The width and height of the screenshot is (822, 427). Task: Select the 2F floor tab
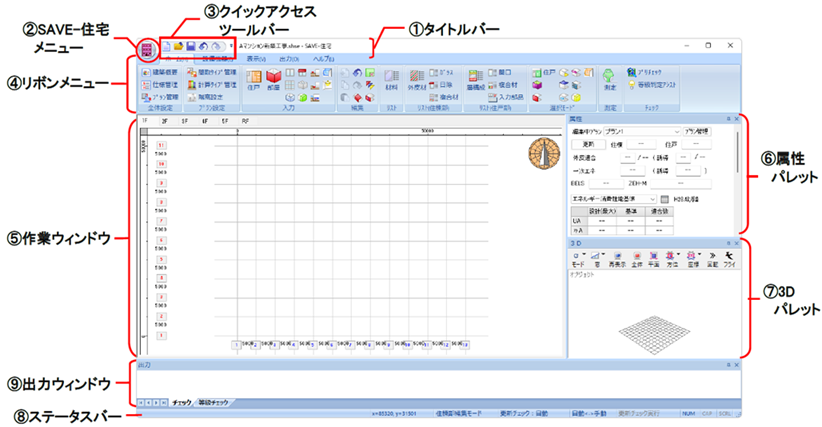[164, 120]
